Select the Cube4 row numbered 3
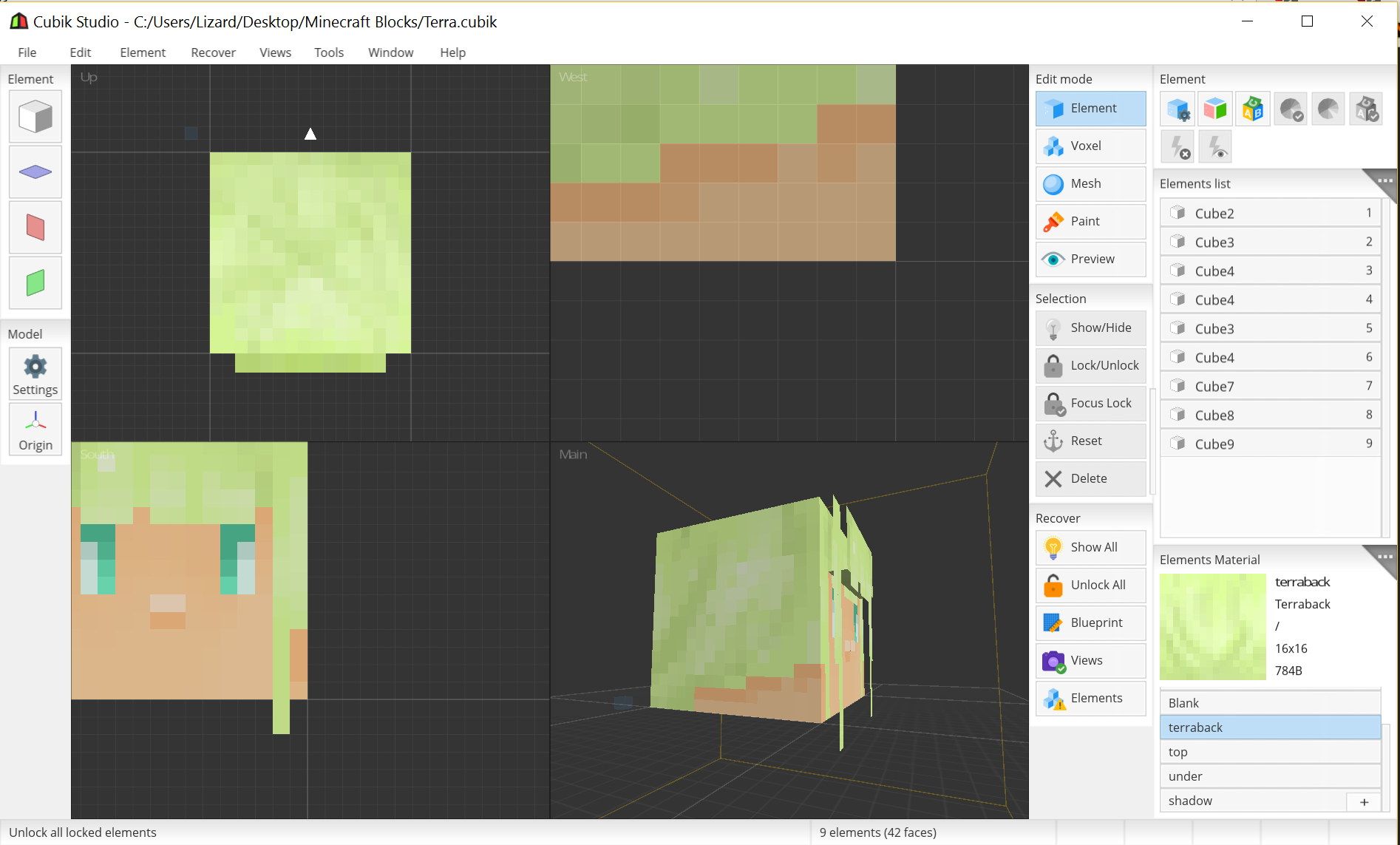Screen dimensions: 1400x845 tap(1270, 271)
